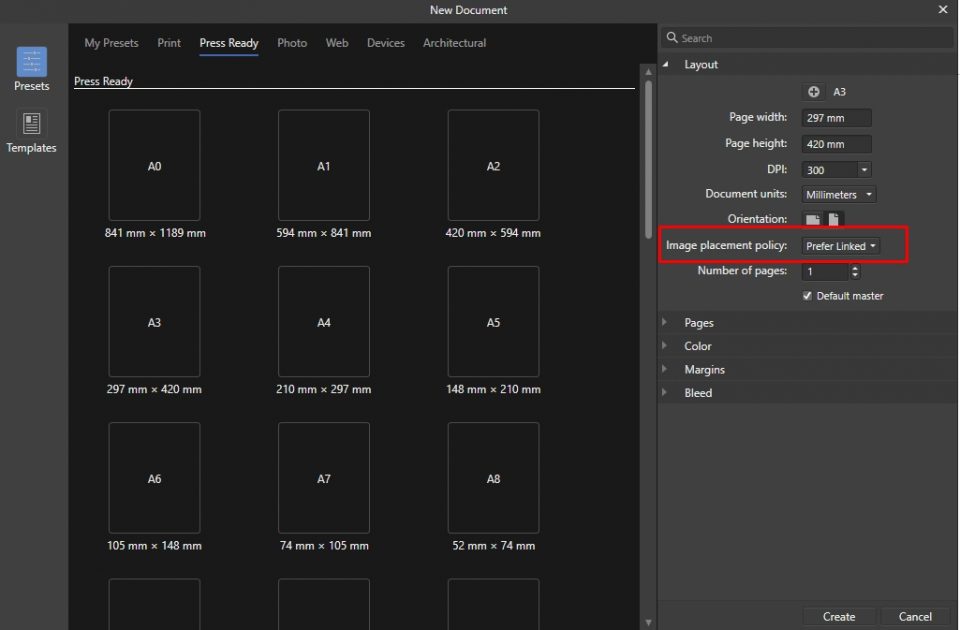This screenshot has height=630, width=960.
Task: Expand the Margins section
Action: click(704, 370)
